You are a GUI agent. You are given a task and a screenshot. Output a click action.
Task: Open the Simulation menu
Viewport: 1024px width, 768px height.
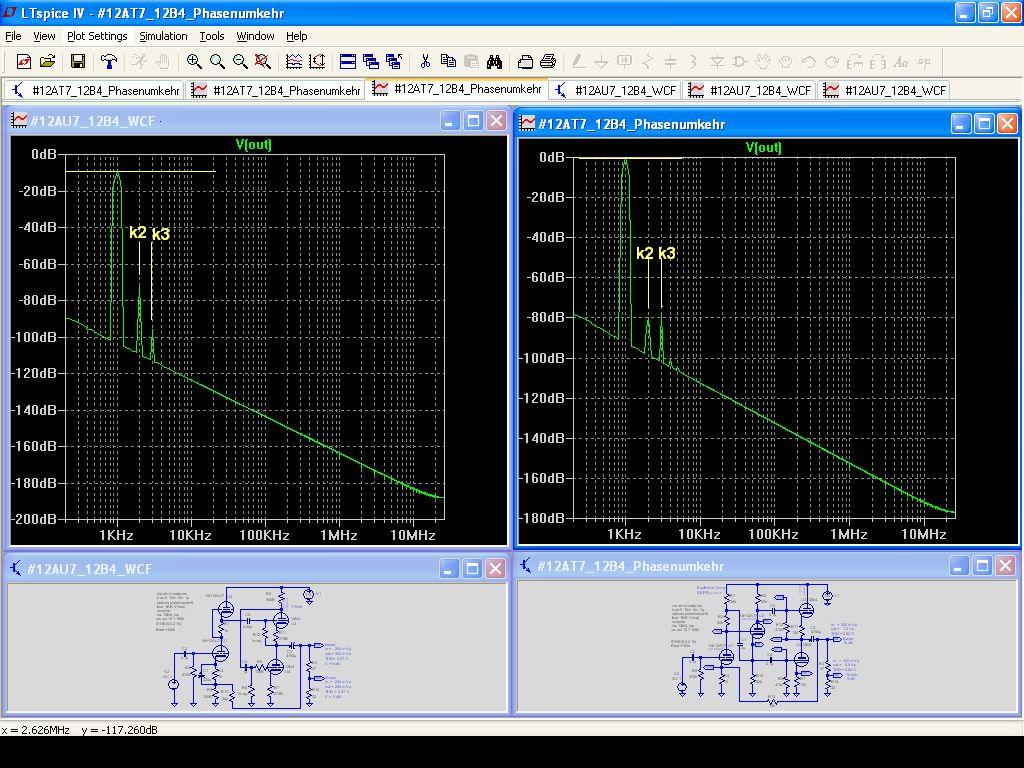[x=163, y=36]
